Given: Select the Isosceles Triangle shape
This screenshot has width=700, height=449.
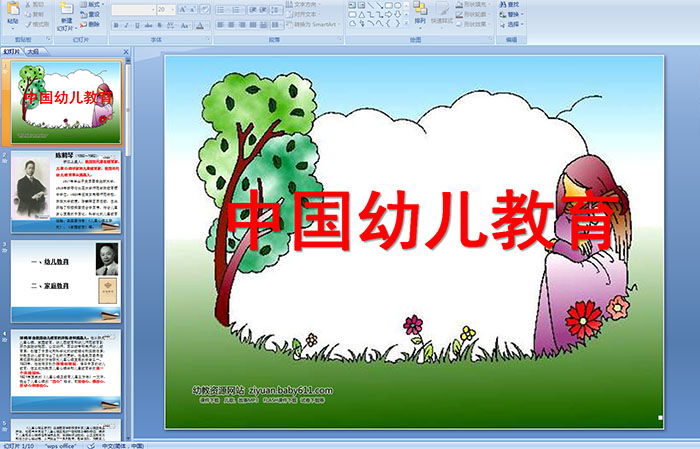Looking at the screenshot, I should tap(362, 15).
